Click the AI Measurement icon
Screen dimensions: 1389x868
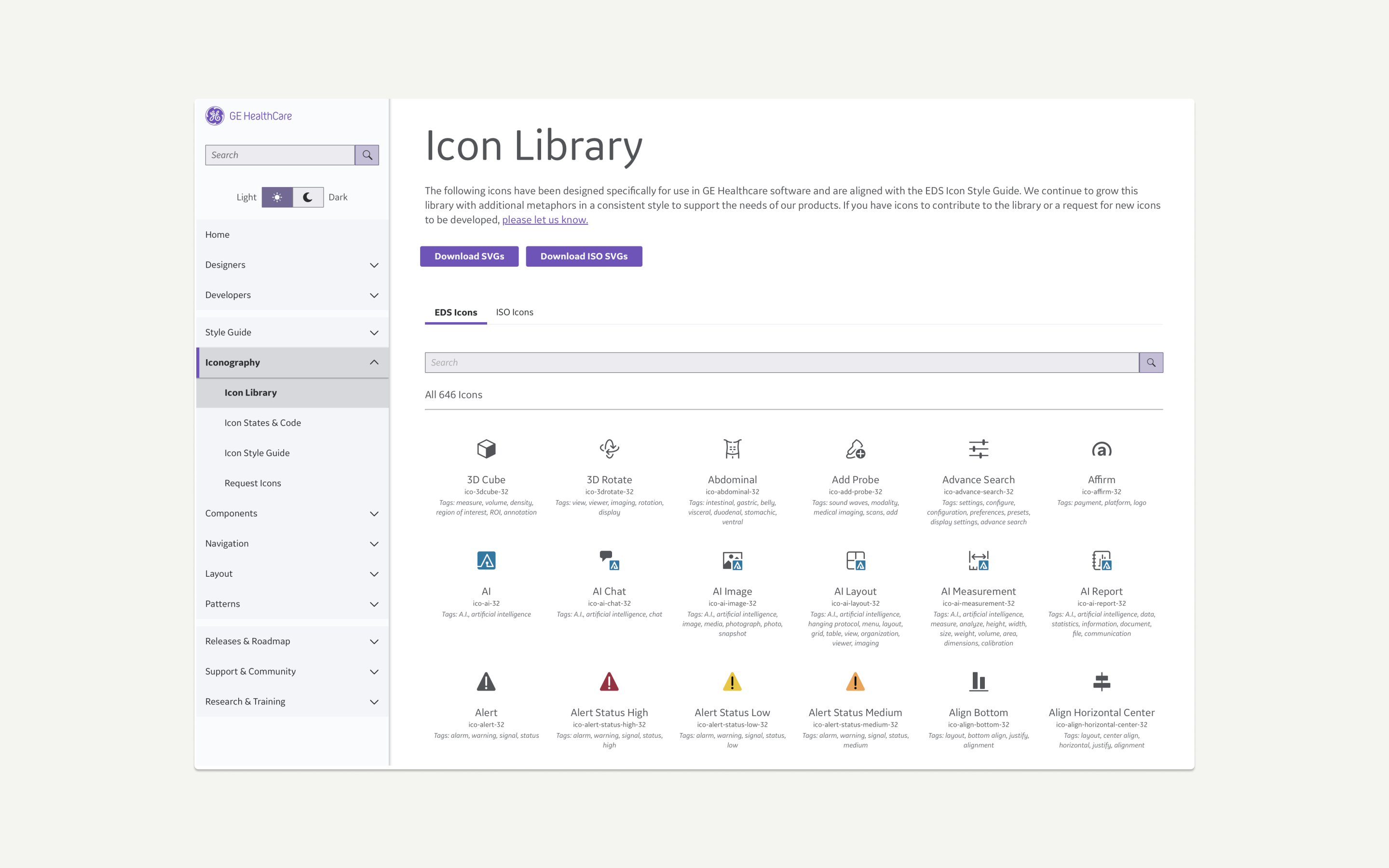pyautogui.click(x=978, y=560)
